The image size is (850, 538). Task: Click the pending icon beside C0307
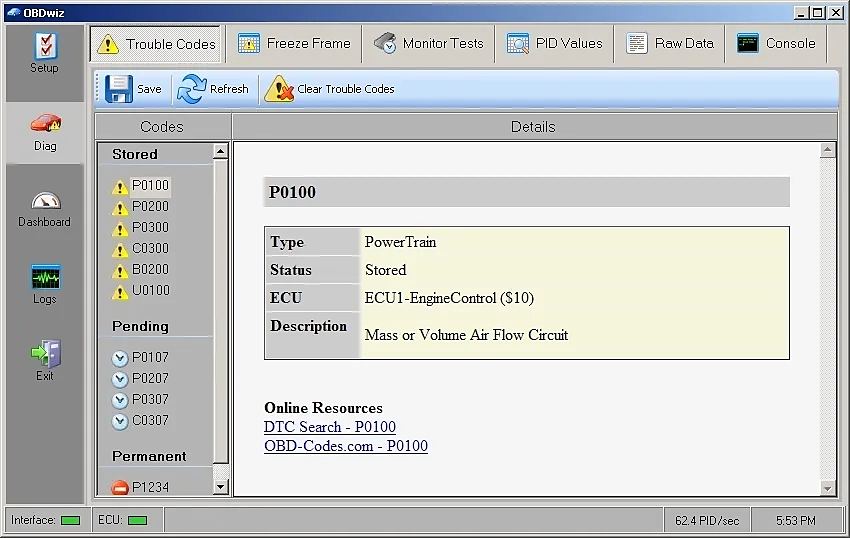point(120,421)
